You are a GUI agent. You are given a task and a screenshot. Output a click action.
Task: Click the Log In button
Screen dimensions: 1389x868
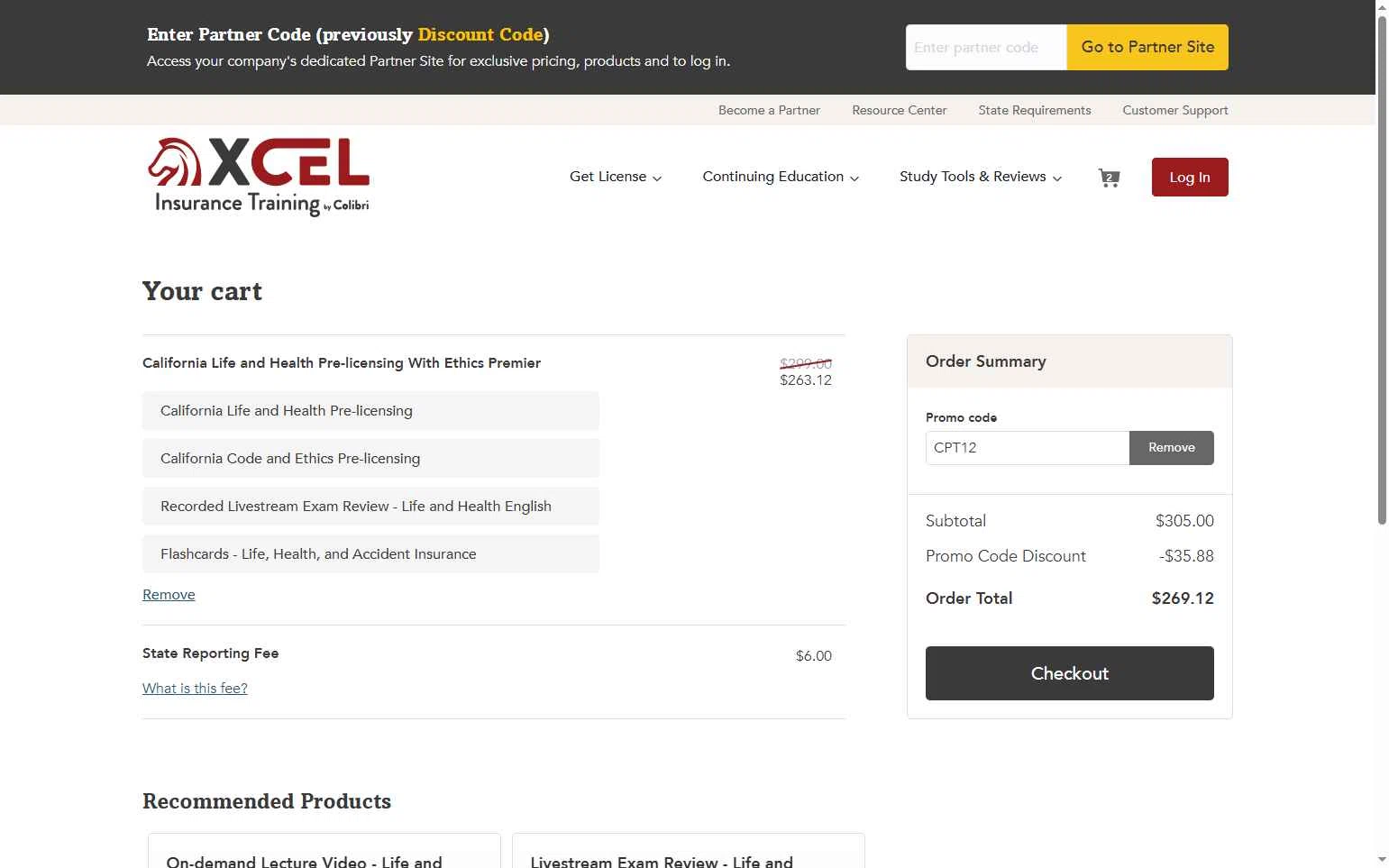click(1190, 178)
